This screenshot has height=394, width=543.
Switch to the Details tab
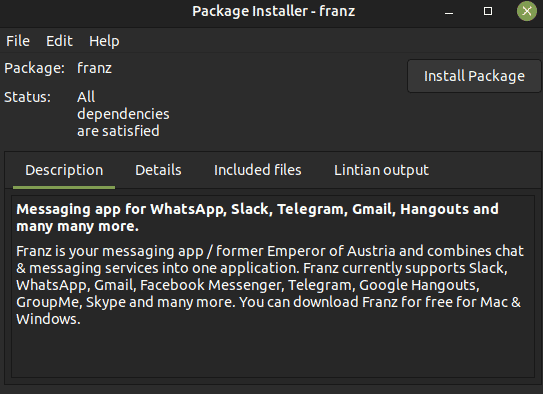158,170
